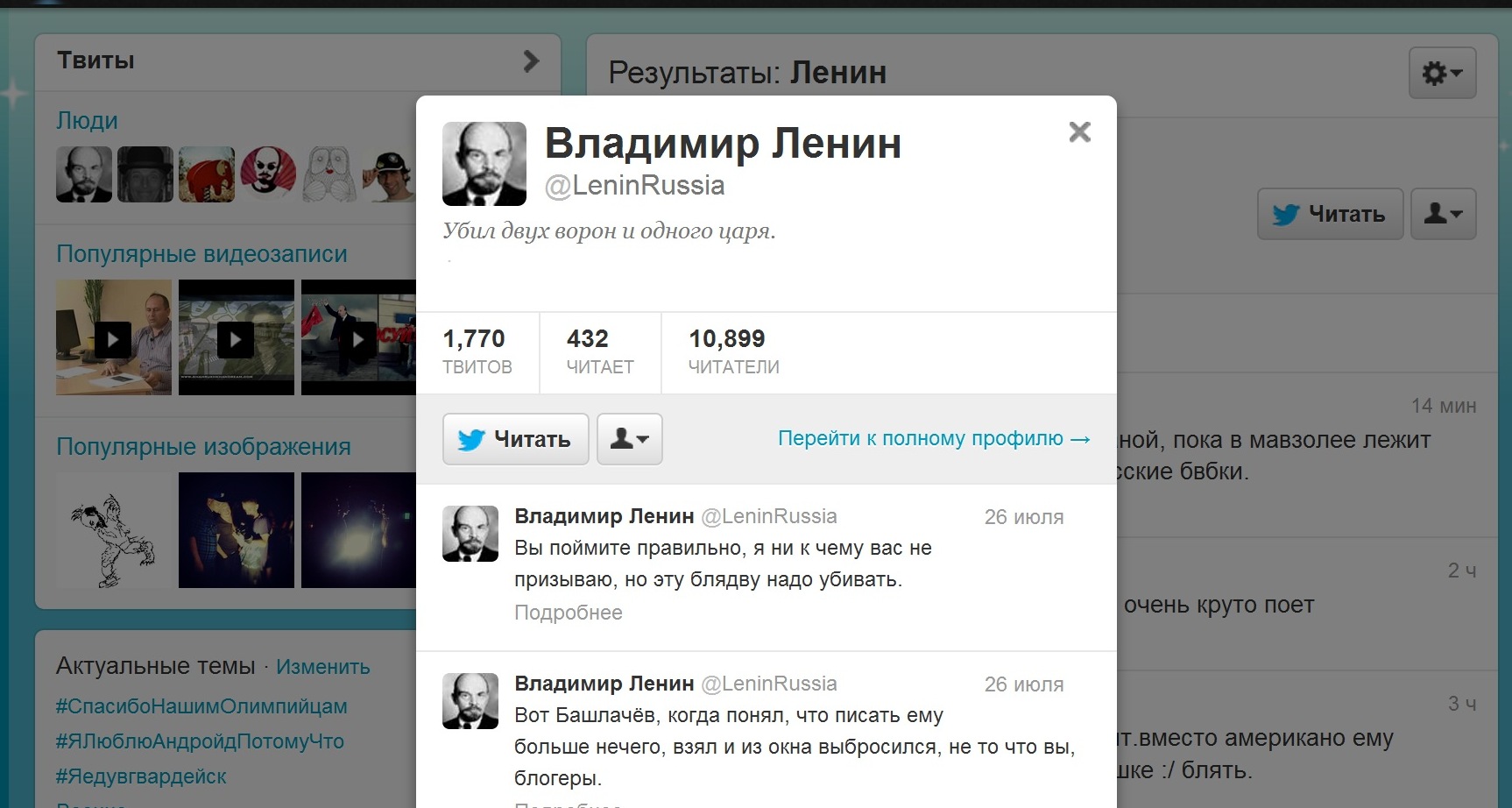Open the 10,899 ЧИТАТЕЛИ stat

(x=733, y=351)
